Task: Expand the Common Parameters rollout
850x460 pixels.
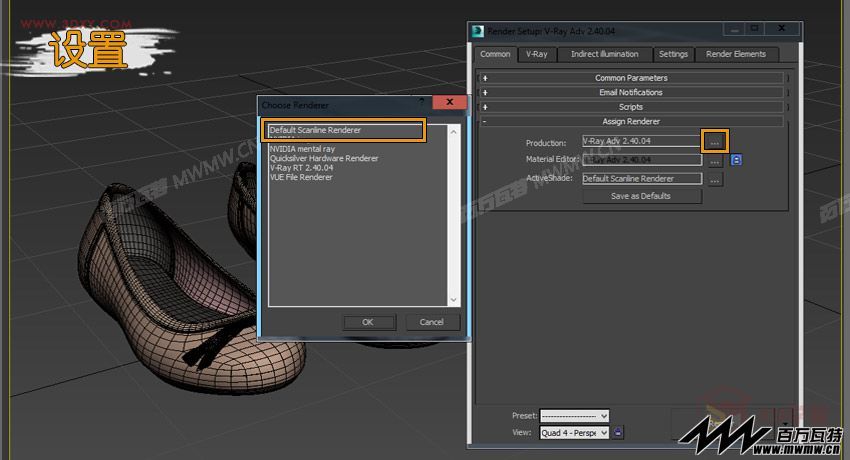Action: (x=631, y=78)
